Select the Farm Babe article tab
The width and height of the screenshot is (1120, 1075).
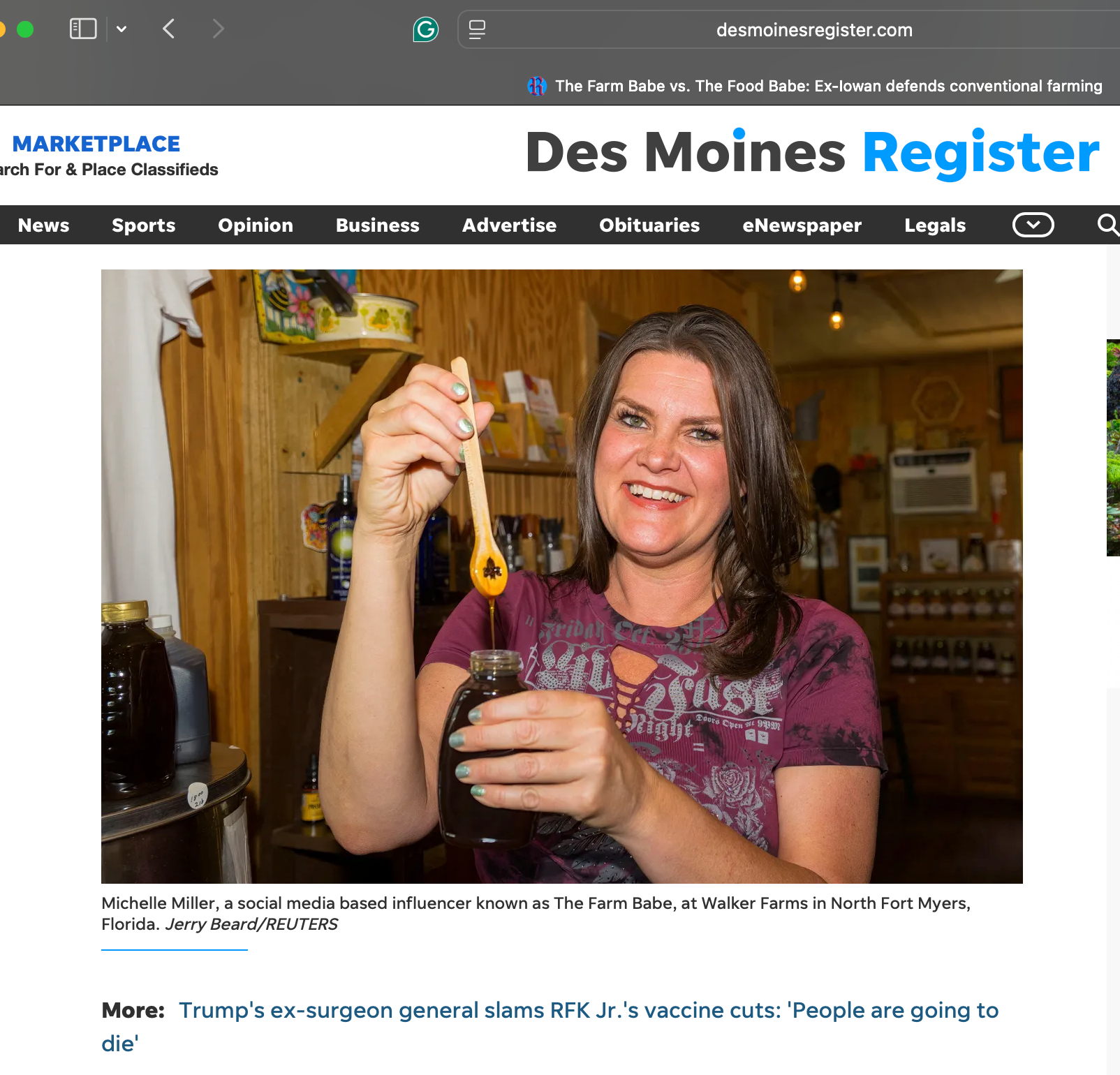pyautogui.click(x=814, y=86)
